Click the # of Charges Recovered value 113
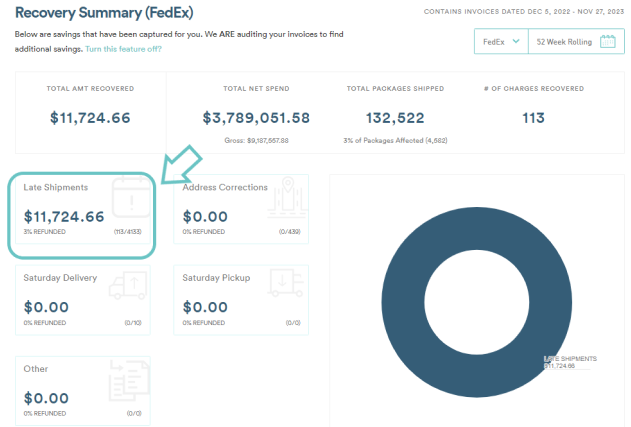 point(533,118)
